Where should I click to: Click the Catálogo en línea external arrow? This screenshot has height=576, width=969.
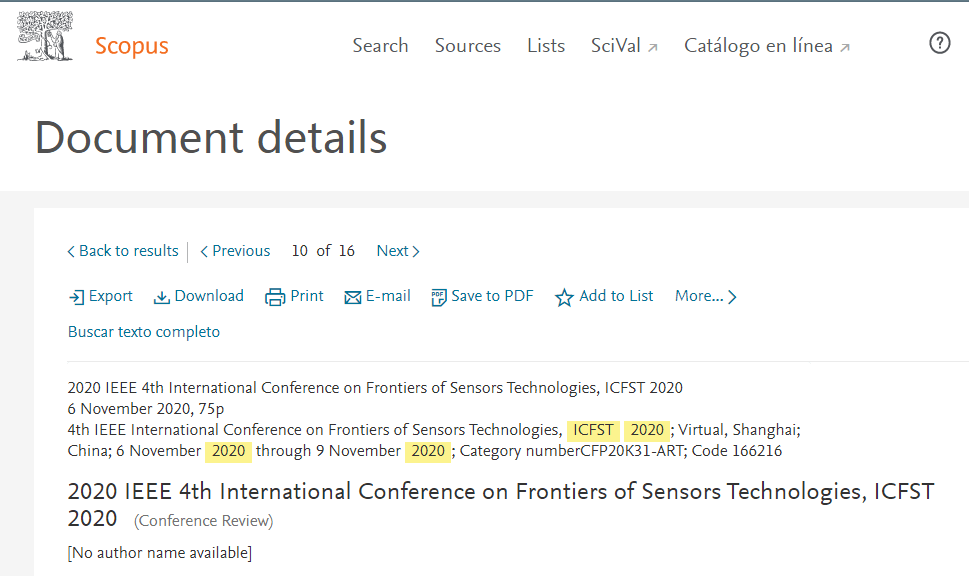point(845,48)
